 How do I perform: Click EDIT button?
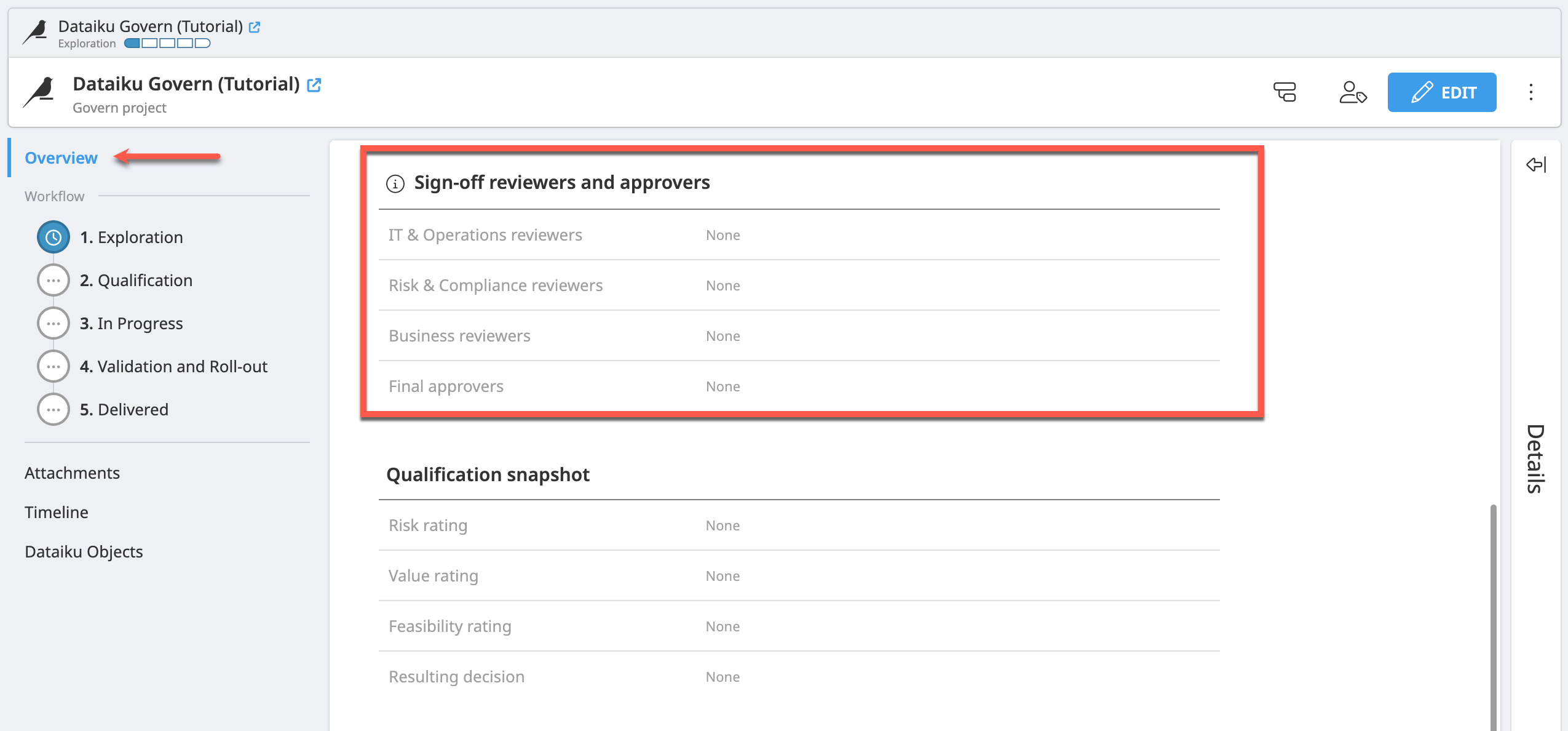[1442, 92]
